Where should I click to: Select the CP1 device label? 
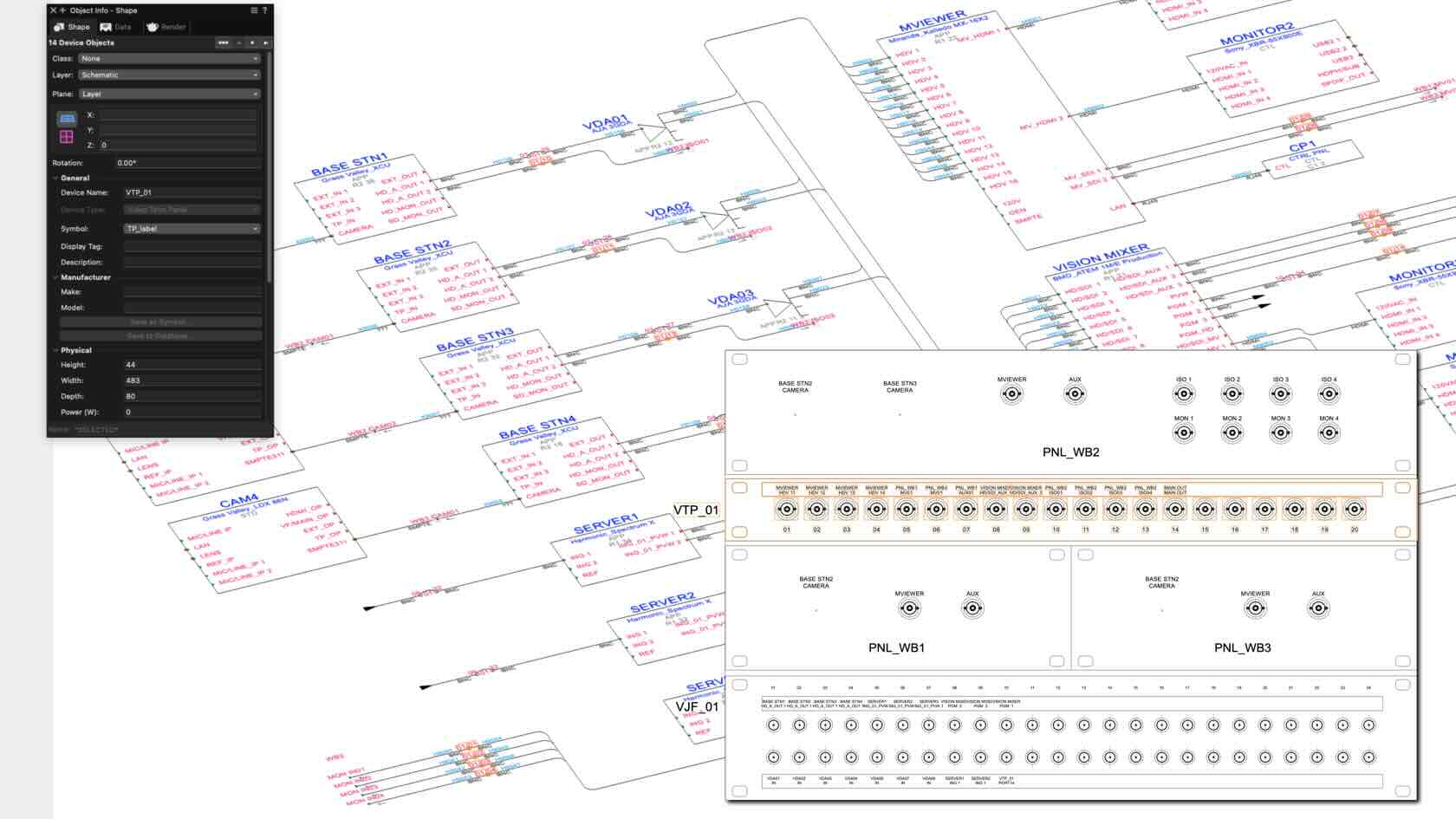click(1303, 146)
